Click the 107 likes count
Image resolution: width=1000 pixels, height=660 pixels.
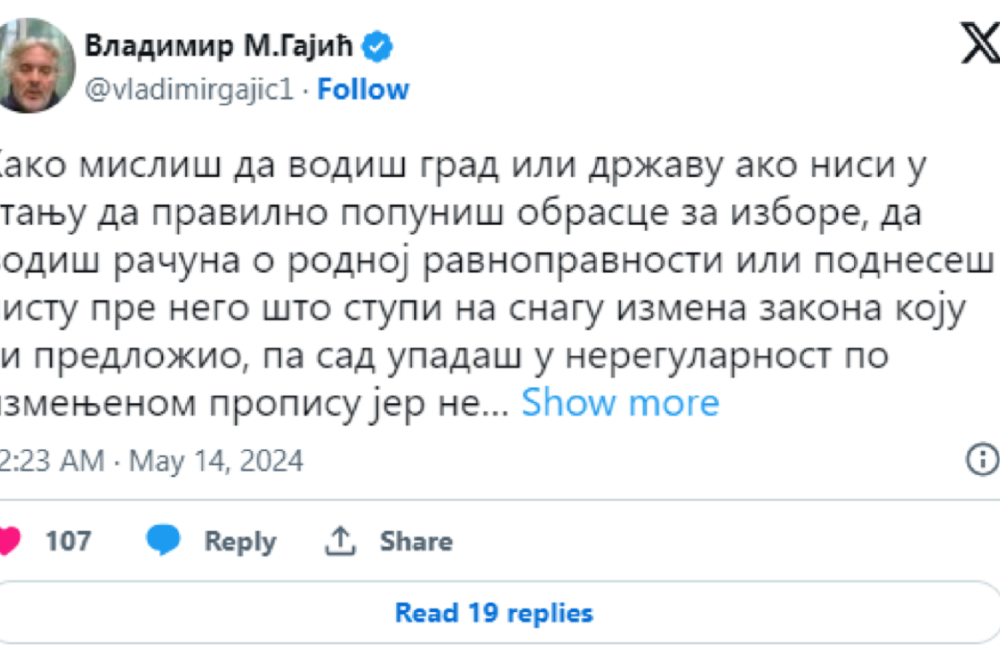[68, 541]
